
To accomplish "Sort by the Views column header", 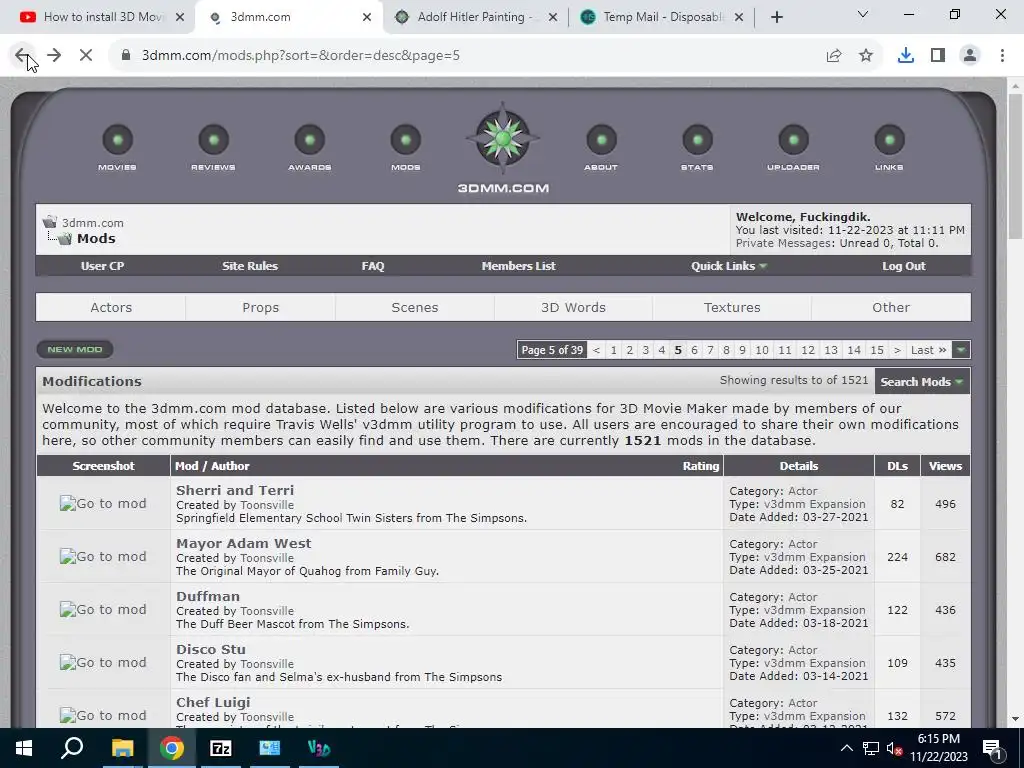I will (945, 466).
